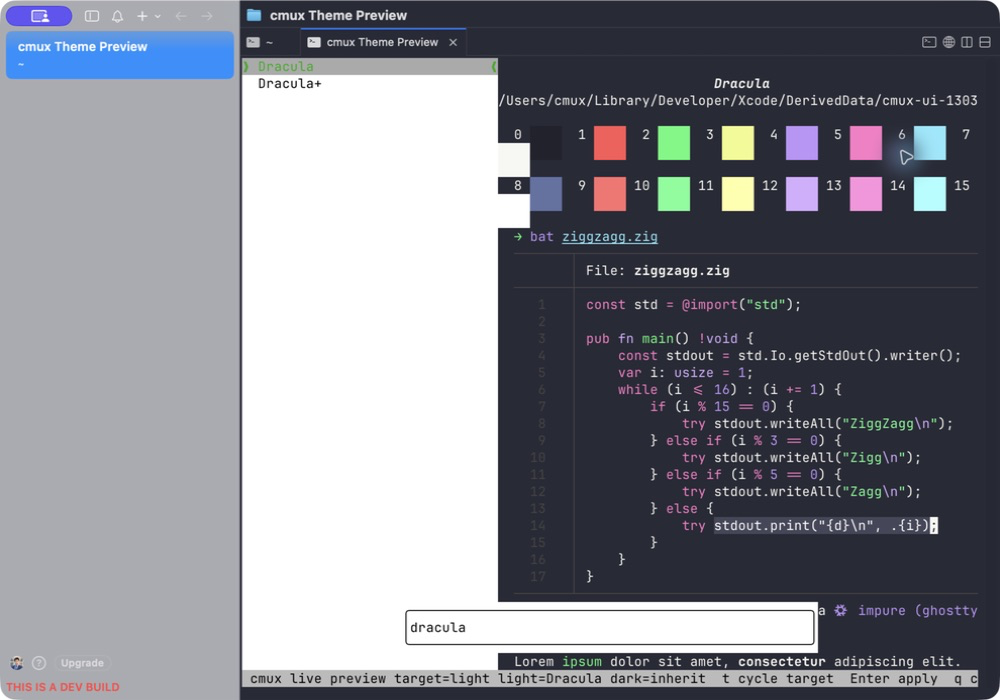The width and height of the screenshot is (1000, 700).
Task: Open the help question mark icon
Action: (39, 663)
